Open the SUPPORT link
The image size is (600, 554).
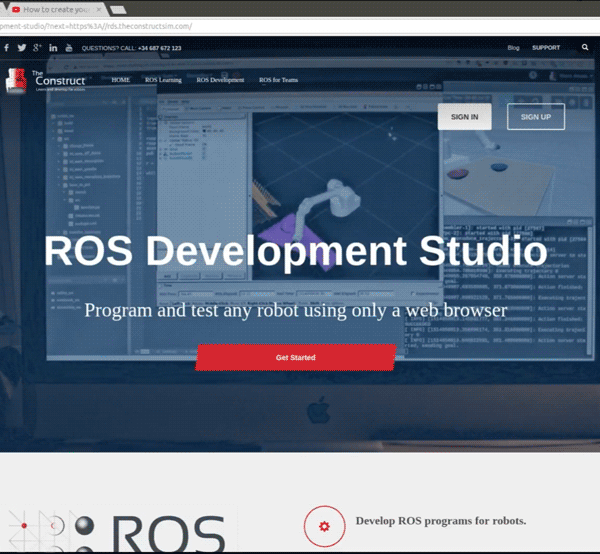[x=546, y=47]
